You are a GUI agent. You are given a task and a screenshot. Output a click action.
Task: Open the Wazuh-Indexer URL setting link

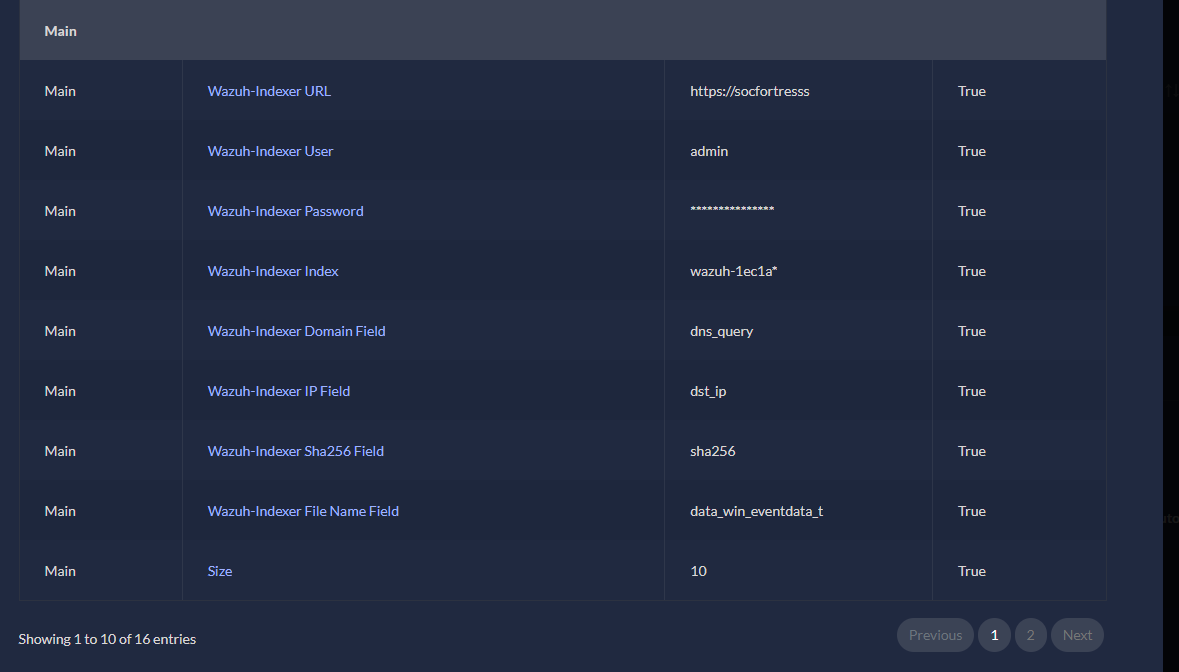click(269, 91)
